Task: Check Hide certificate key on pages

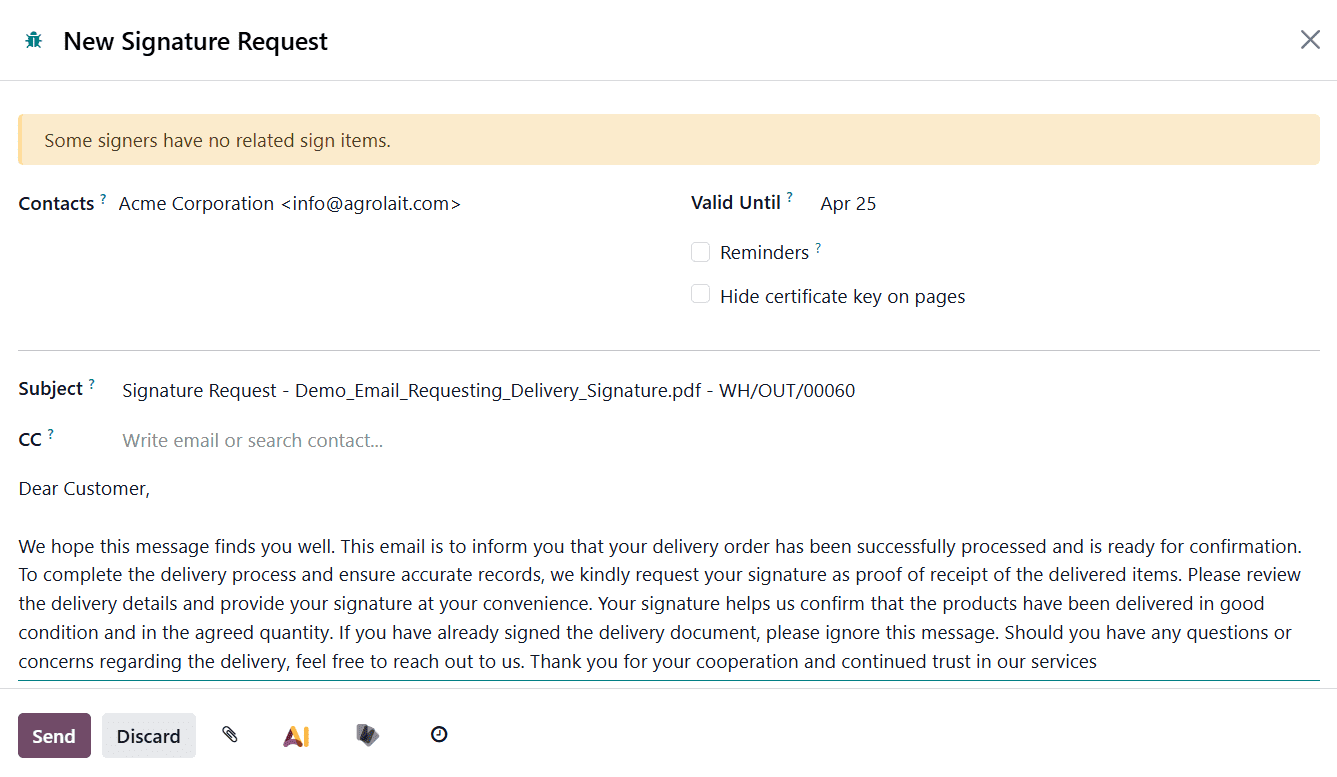Action: (700, 293)
